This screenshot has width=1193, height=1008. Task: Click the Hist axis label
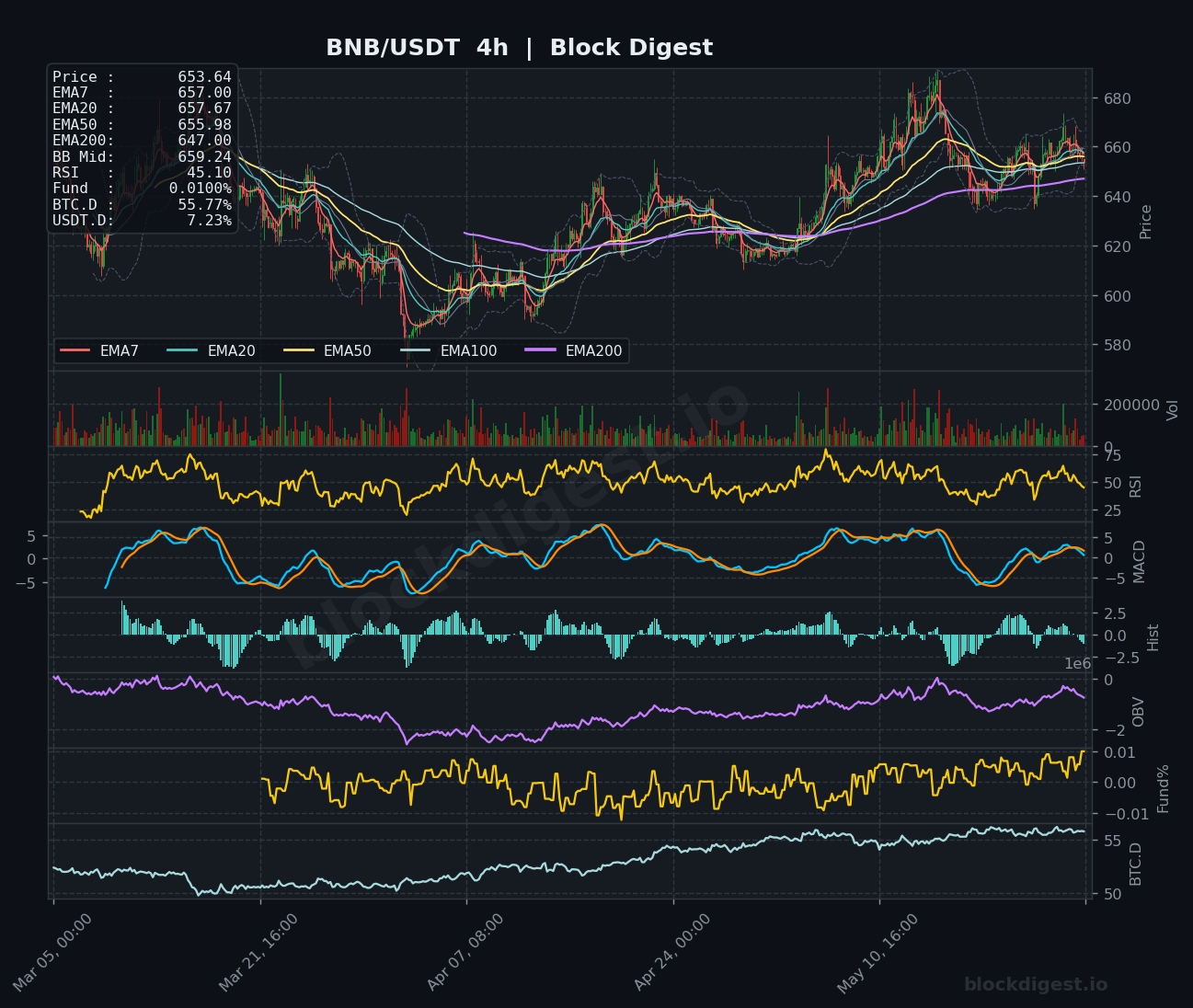[1153, 636]
